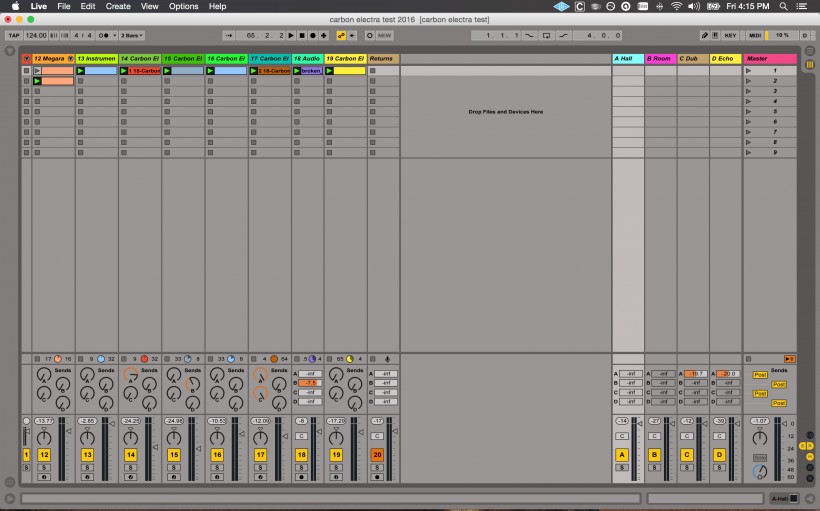Launch the clip slot in track 13
This screenshot has width=820, height=511.
[79, 71]
